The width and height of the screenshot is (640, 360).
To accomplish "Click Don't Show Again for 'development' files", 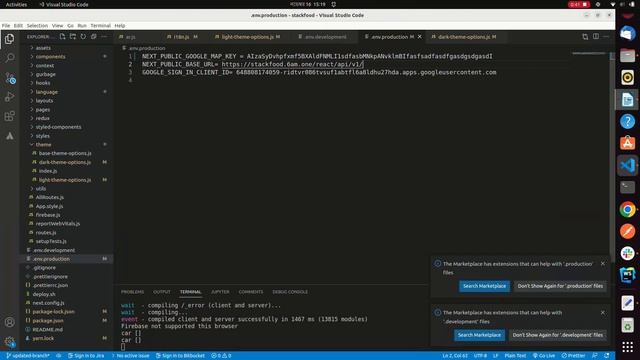I will (x=558, y=335).
